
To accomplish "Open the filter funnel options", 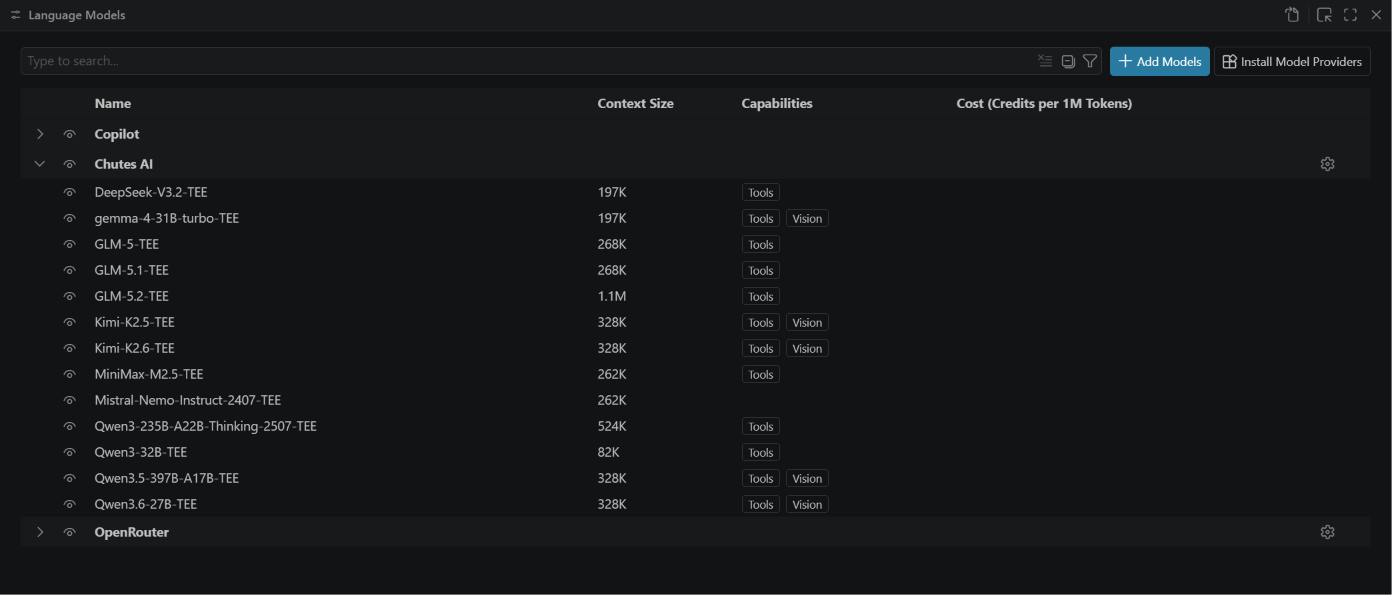I will [1090, 61].
